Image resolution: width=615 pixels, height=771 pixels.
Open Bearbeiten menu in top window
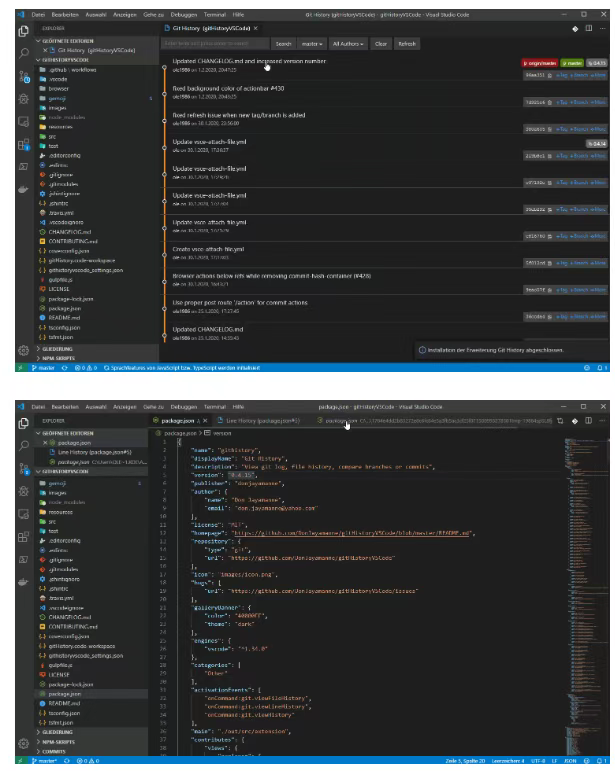[x=65, y=15]
